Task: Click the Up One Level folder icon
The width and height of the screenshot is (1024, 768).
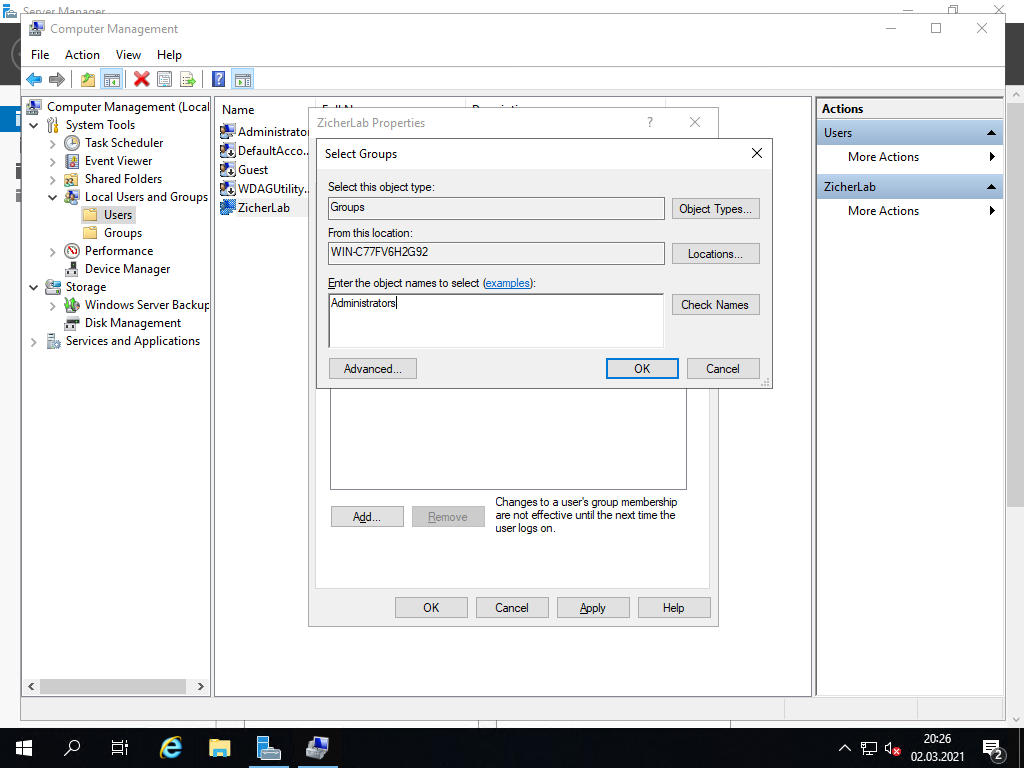Action: (x=88, y=80)
